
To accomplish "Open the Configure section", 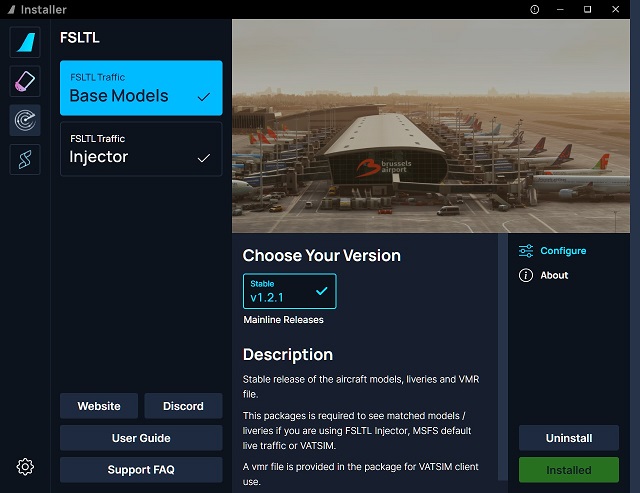I will (x=552, y=251).
